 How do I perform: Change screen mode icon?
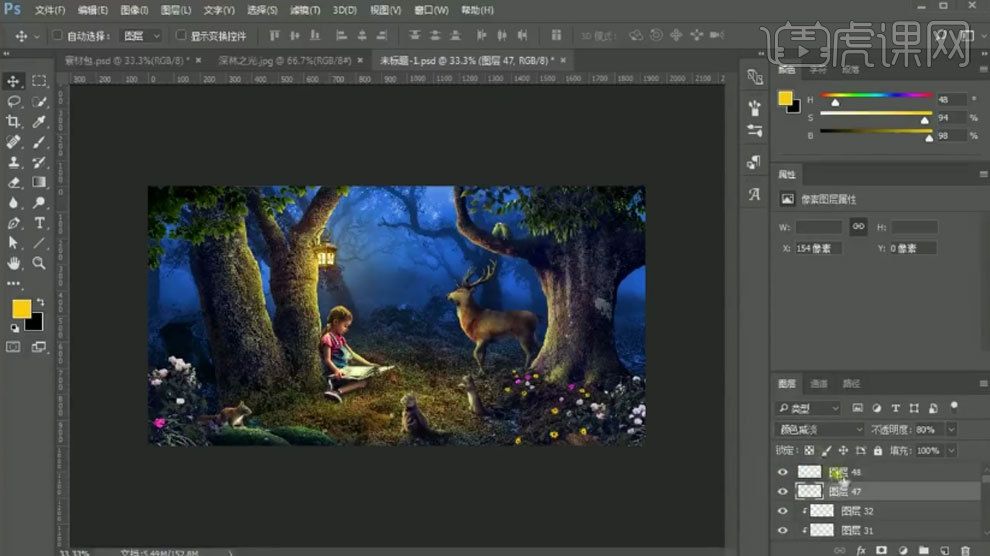(x=39, y=346)
